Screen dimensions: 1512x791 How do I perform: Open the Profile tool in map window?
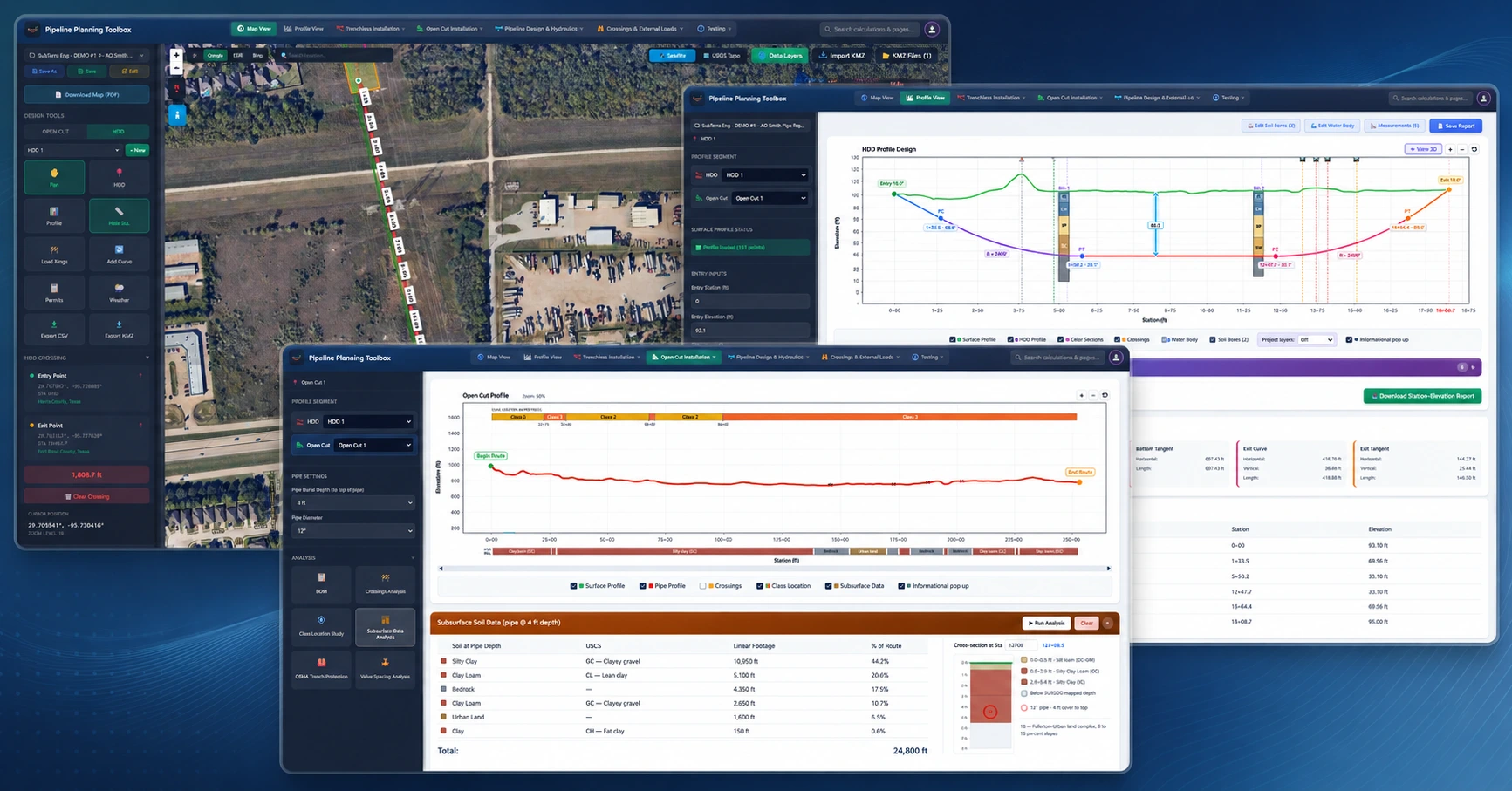pos(54,215)
